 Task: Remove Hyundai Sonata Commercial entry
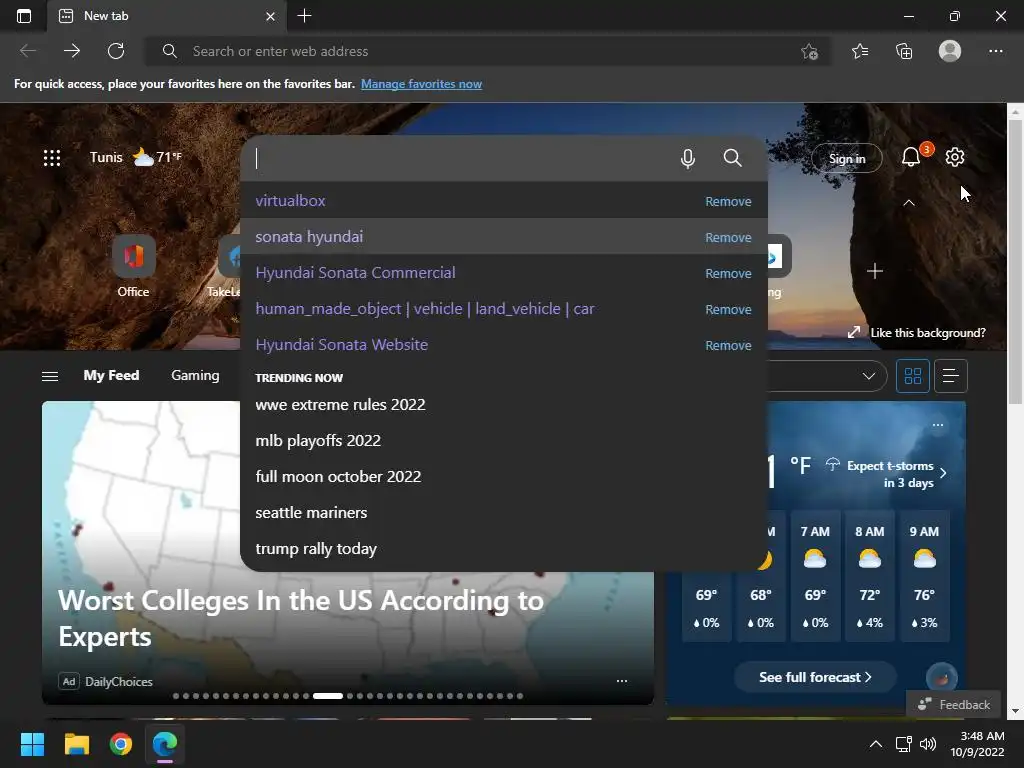pyautogui.click(x=728, y=274)
